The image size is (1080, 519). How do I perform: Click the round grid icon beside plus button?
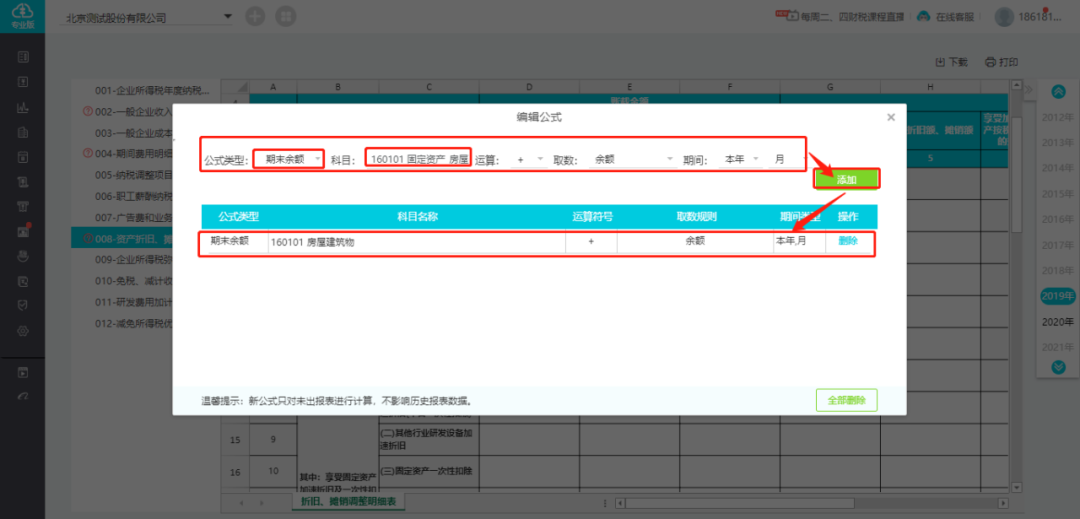(286, 17)
